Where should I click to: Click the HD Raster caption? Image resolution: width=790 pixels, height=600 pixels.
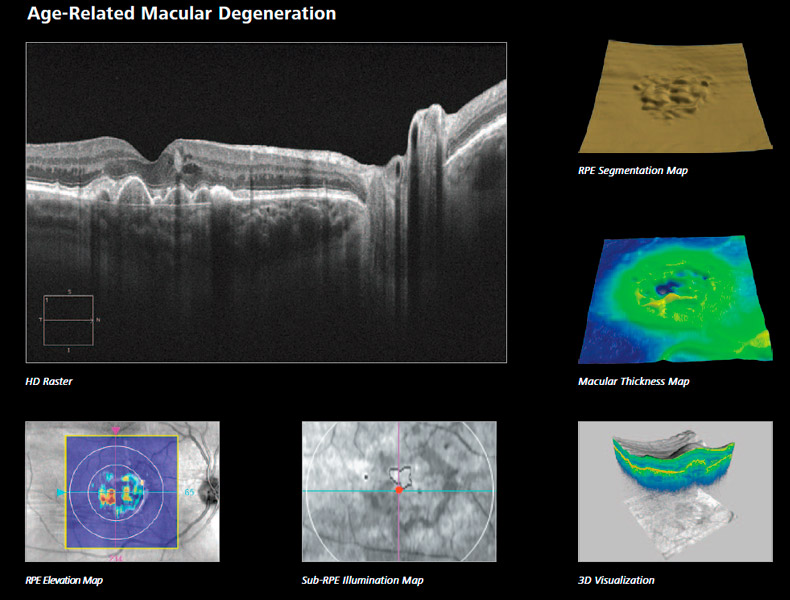point(49,382)
